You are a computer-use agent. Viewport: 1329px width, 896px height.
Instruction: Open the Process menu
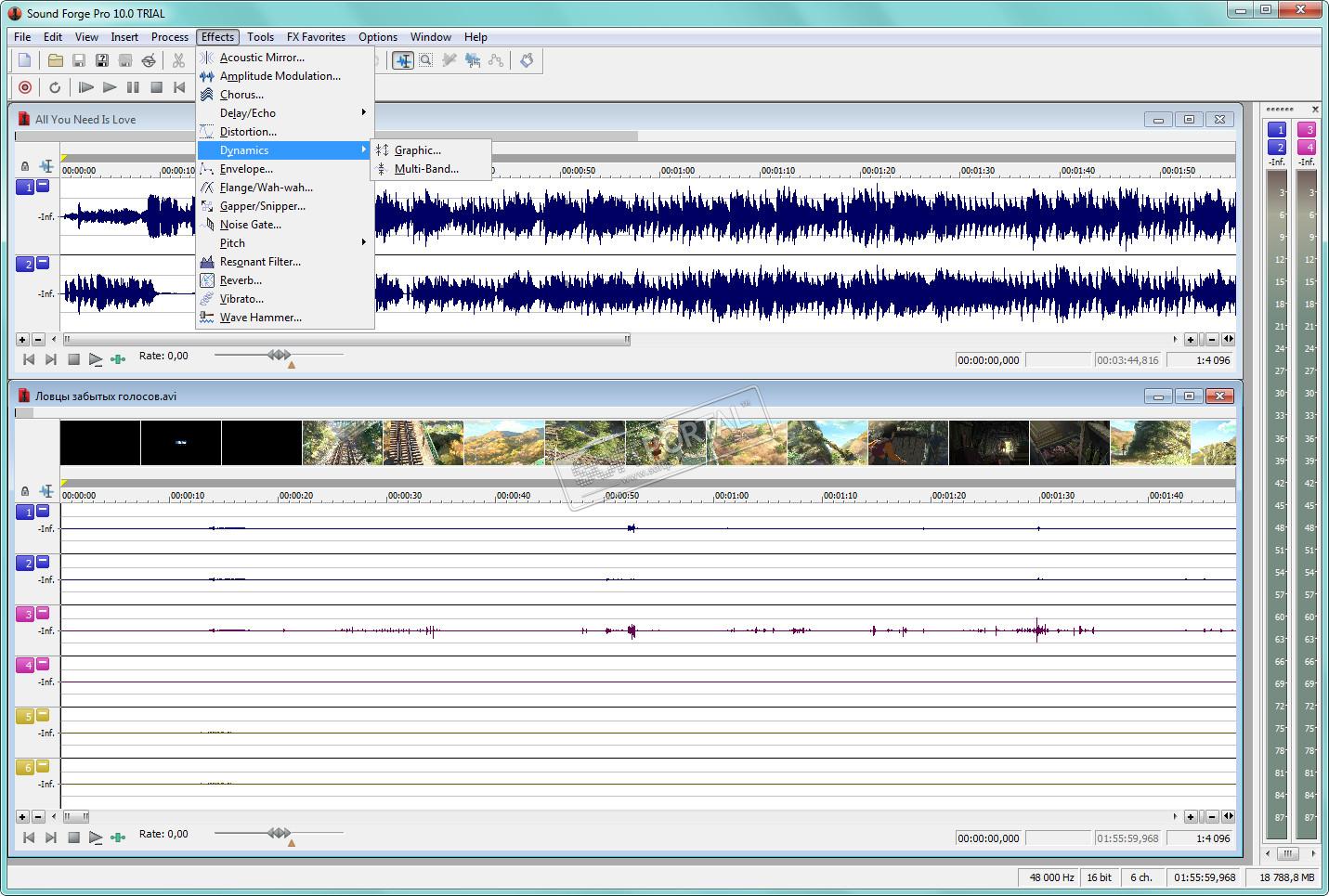click(169, 37)
